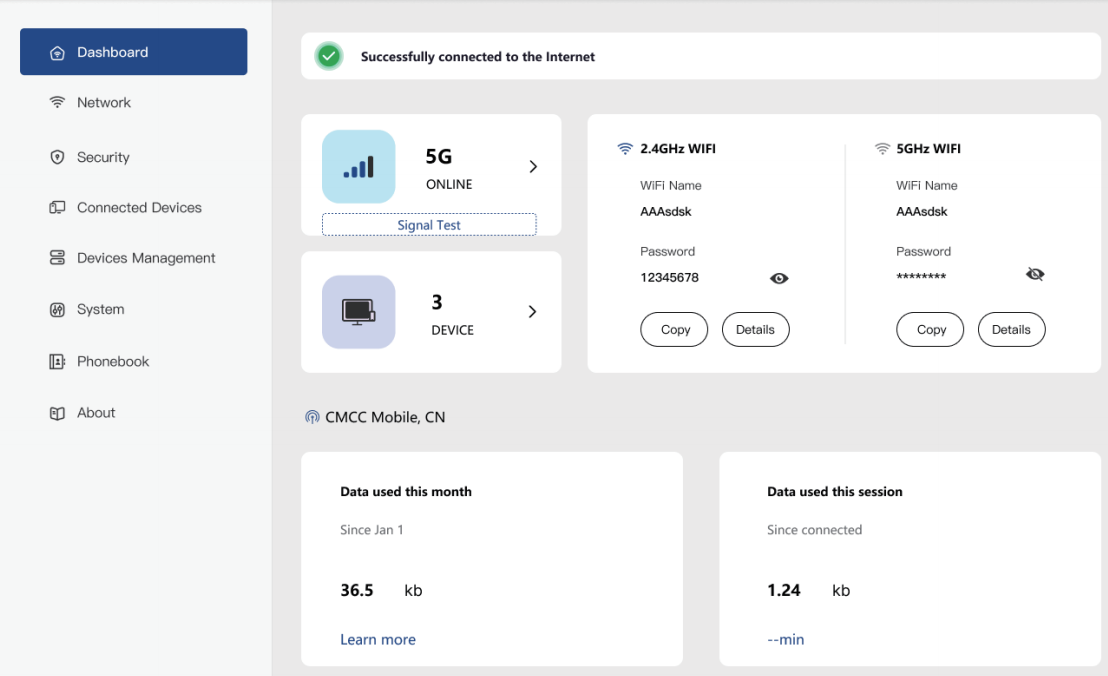Follow the Learn more link
The height and width of the screenshot is (676, 1108).
[378, 639]
